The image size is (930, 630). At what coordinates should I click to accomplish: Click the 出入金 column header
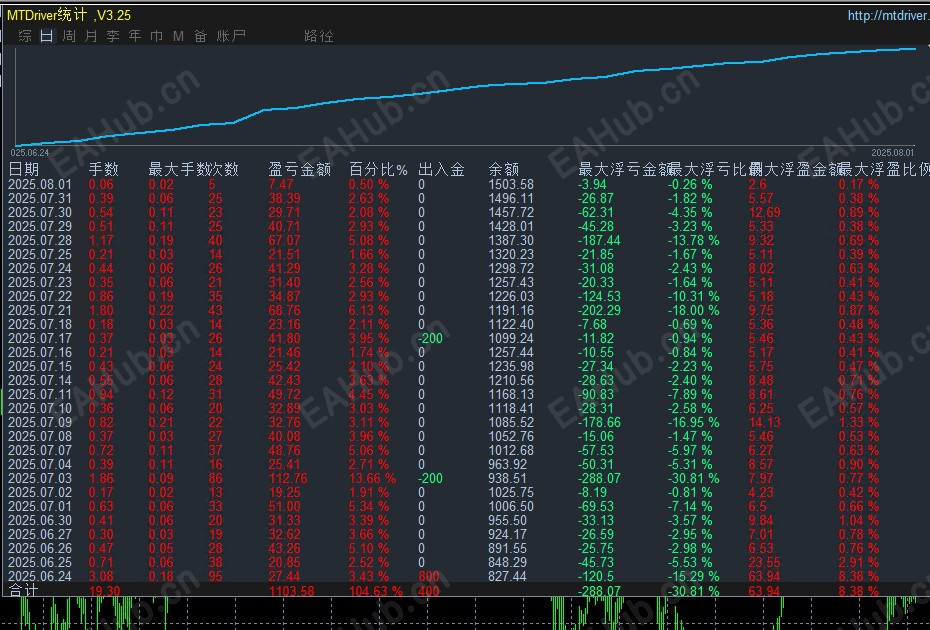[x=441, y=170]
